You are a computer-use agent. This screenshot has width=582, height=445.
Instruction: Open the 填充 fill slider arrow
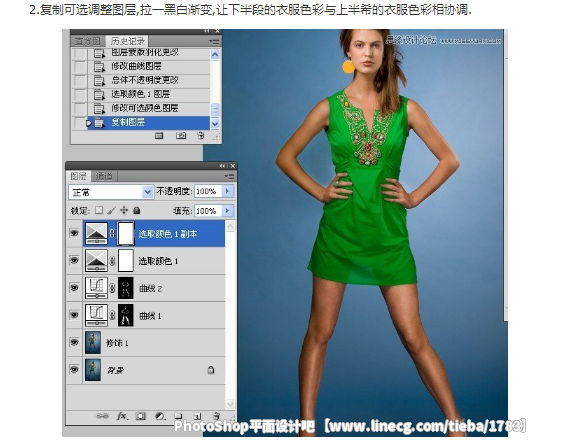(x=228, y=210)
